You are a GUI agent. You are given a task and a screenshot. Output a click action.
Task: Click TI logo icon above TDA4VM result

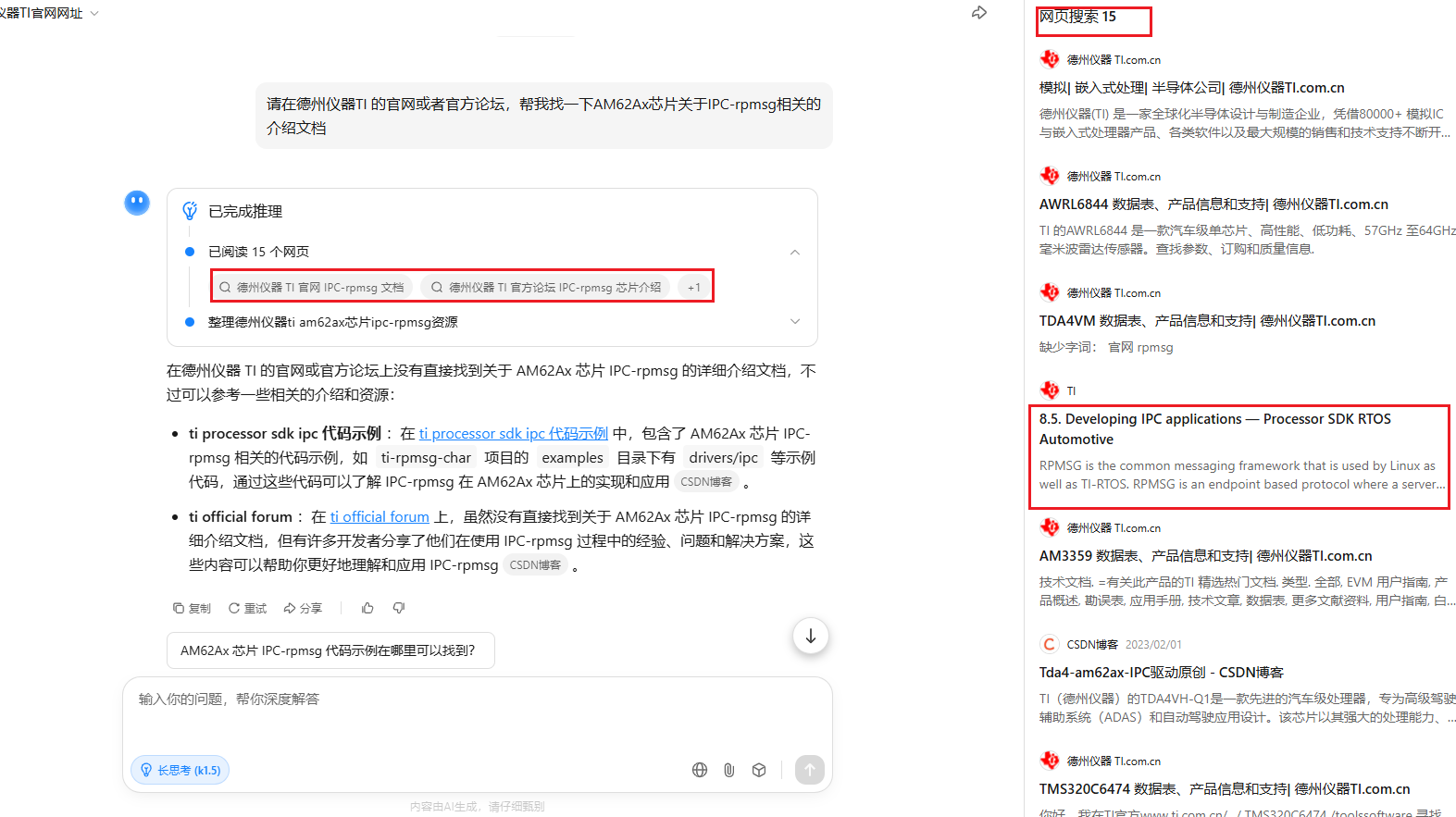click(1050, 292)
